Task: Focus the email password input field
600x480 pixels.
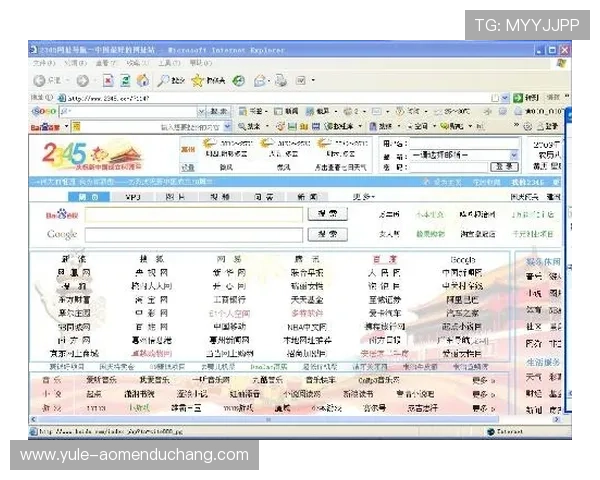Action: click(450, 167)
